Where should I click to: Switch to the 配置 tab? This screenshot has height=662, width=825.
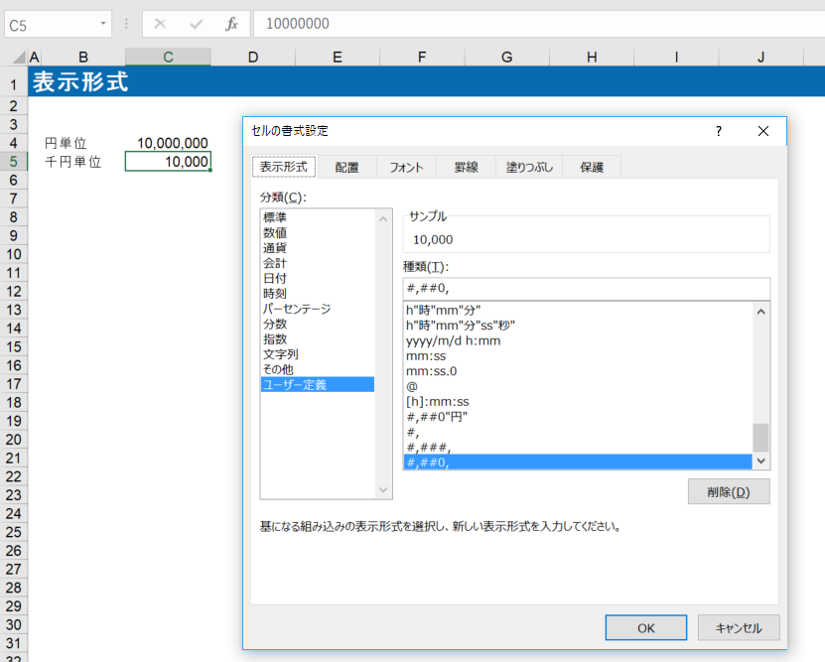click(x=347, y=168)
